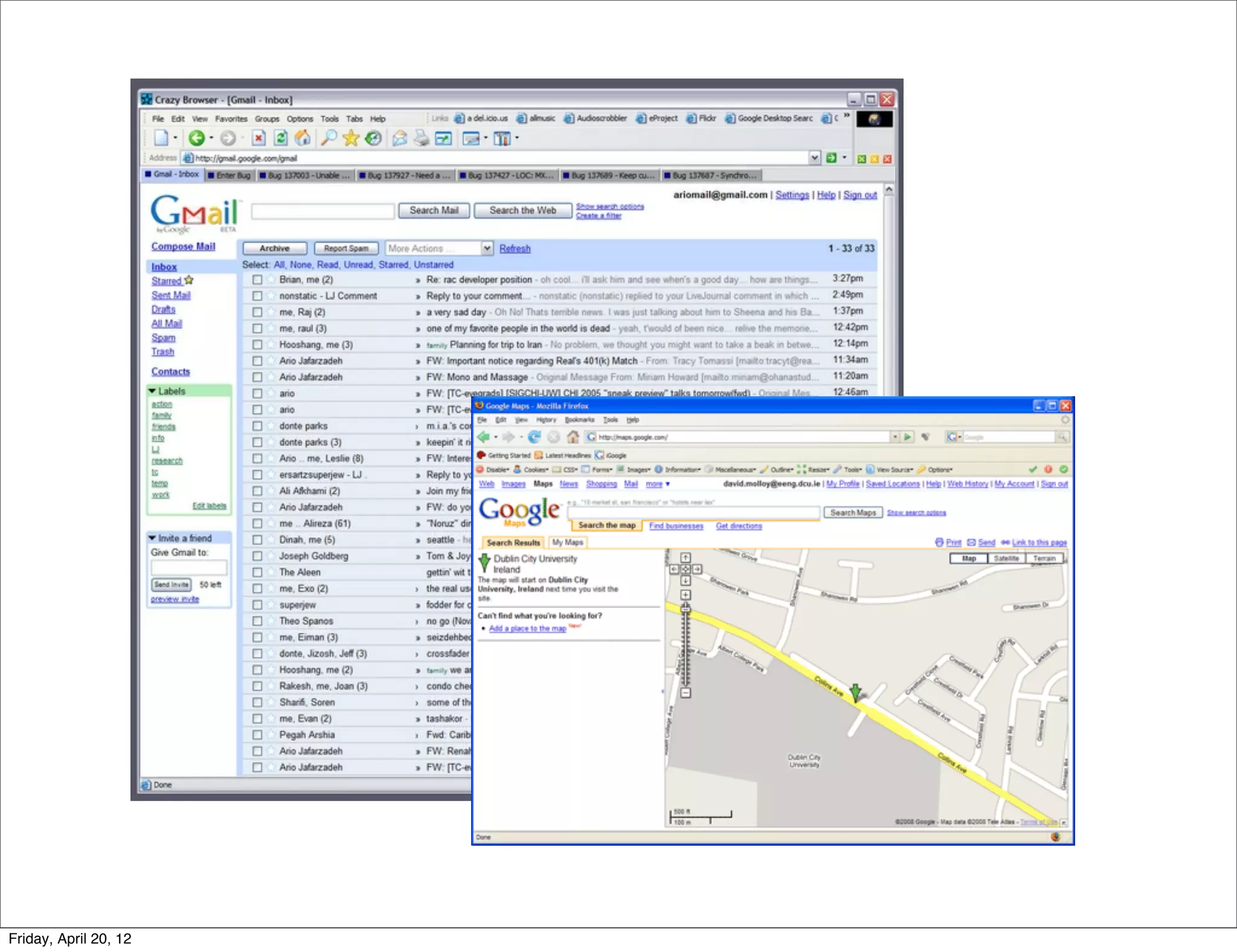Click the magnifier Search icon in Crazy Browser
The image size is (1237, 952).
tap(328, 138)
